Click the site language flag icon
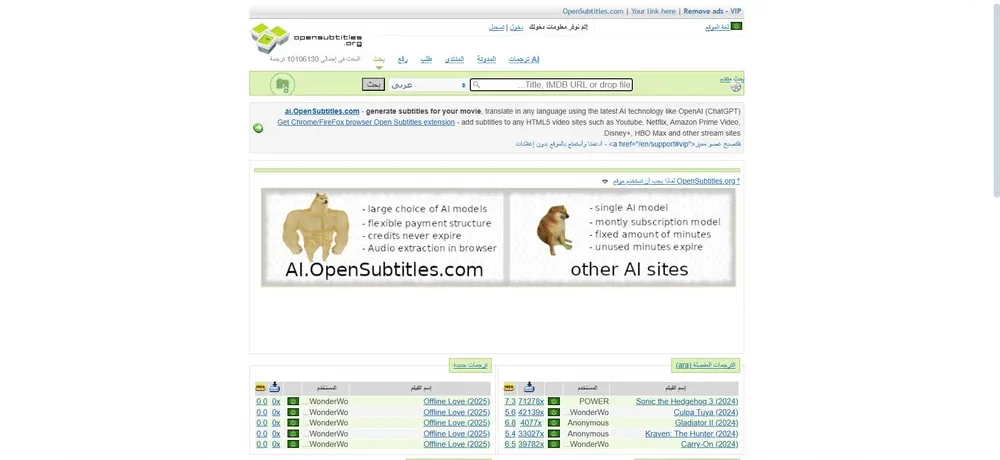The height and width of the screenshot is (460, 1000). pos(736,26)
